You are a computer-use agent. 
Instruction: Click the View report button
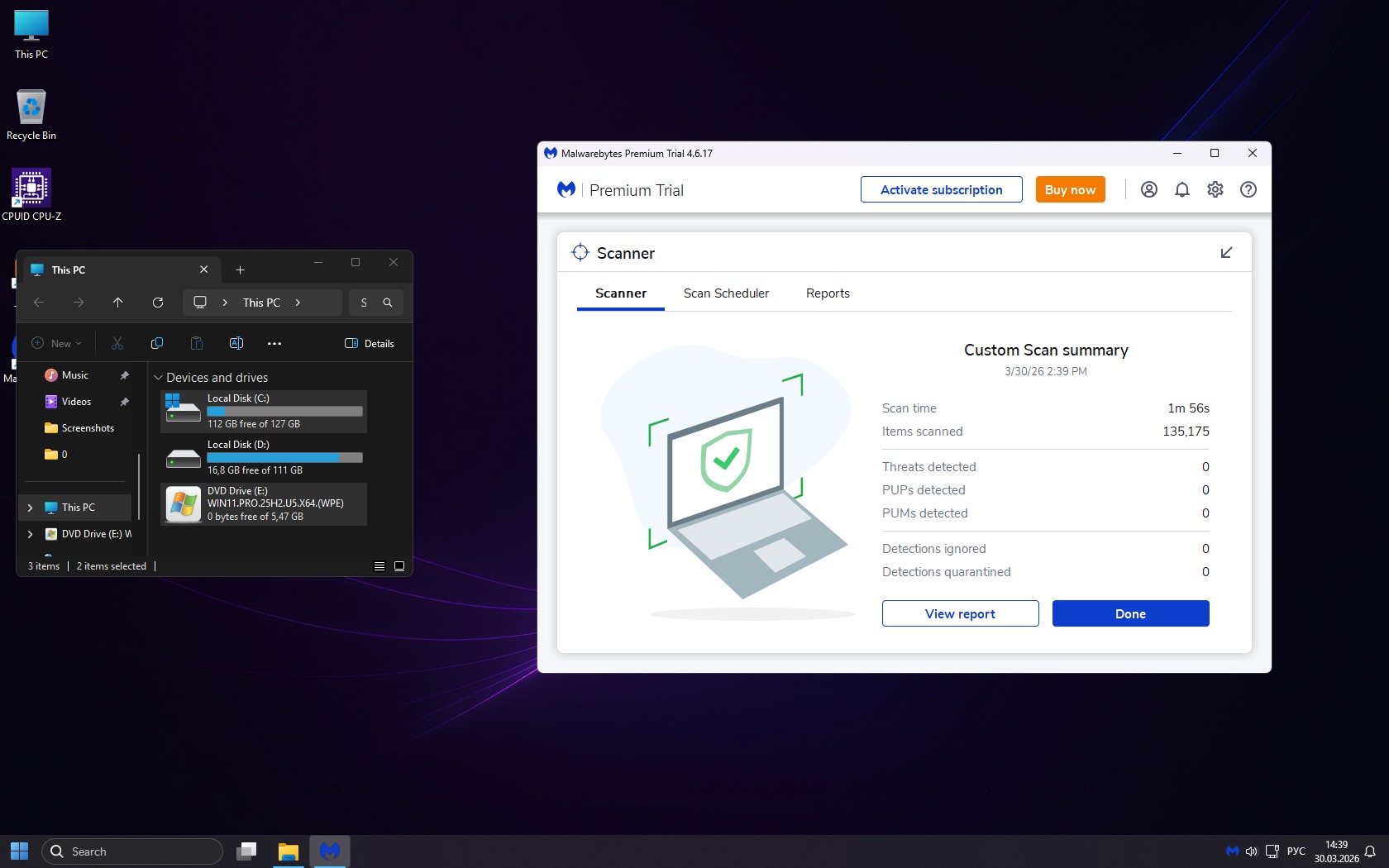coord(960,613)
